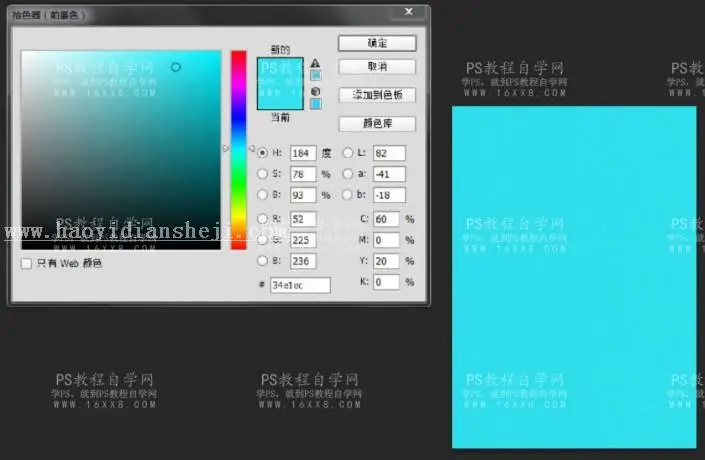
Task: Click the Y yellow field showing 20
Action: [x=386, y=261]
